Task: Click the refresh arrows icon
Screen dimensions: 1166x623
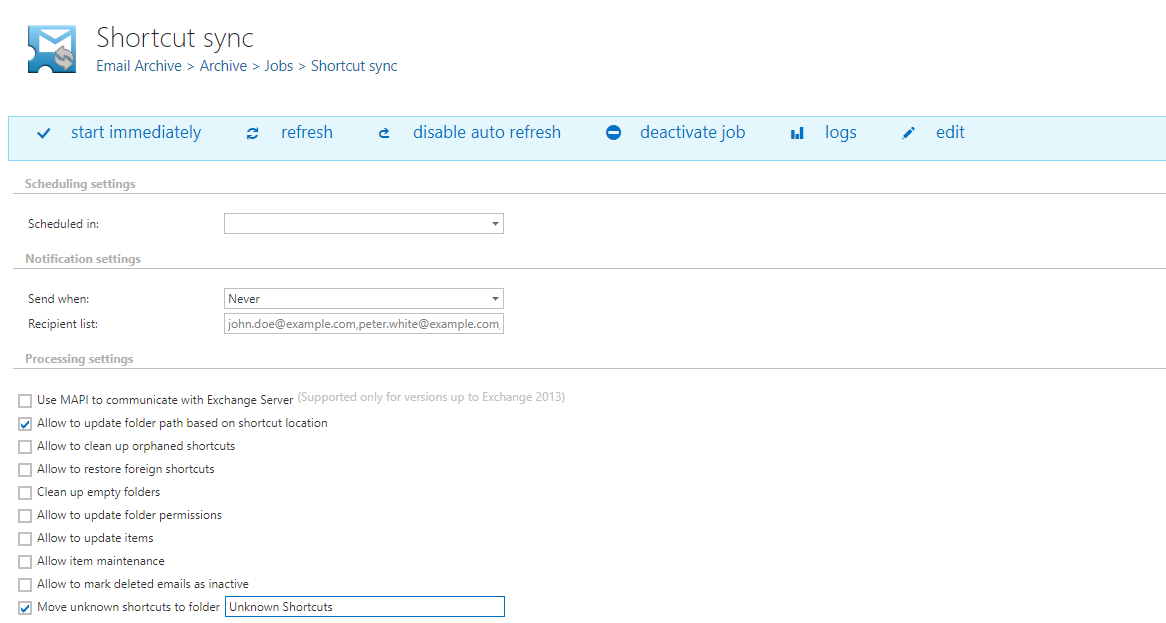Action: click(x=253, y=133)
